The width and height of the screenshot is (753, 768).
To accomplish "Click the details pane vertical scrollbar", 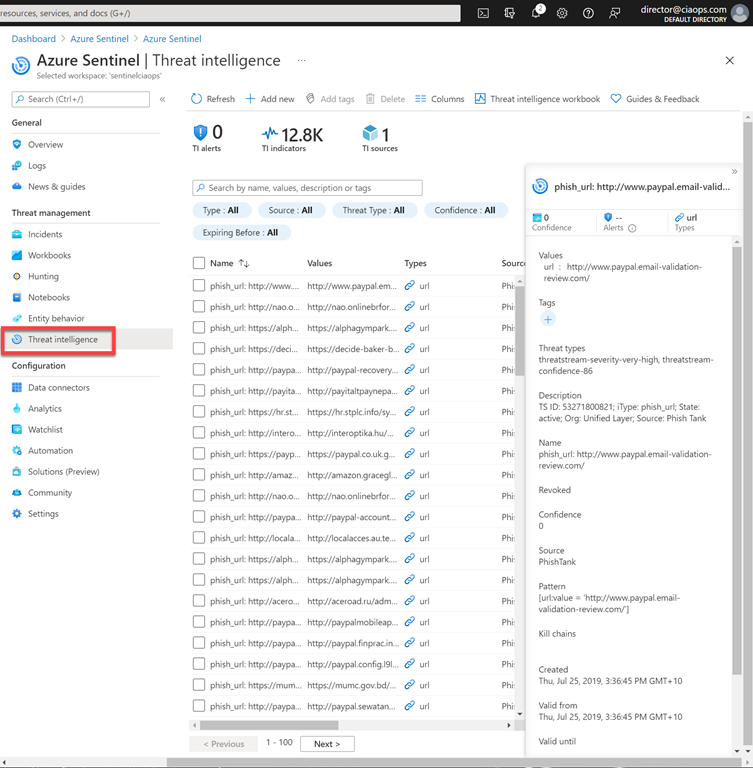I will 737,450.
